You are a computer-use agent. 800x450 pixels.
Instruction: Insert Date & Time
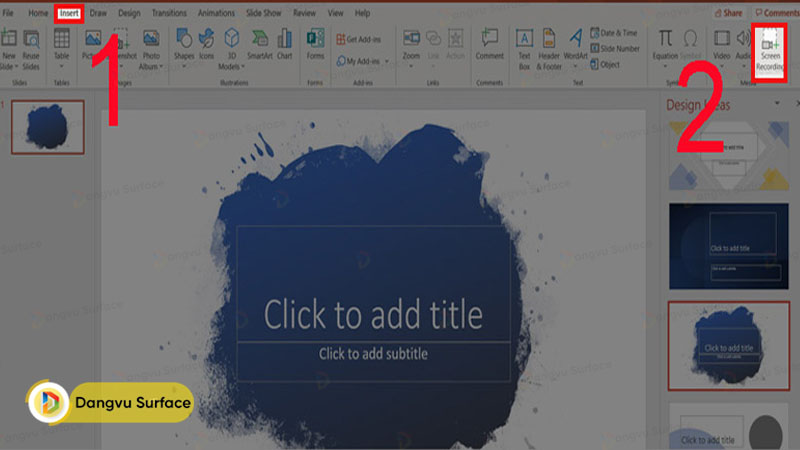[x=614, y=33]
